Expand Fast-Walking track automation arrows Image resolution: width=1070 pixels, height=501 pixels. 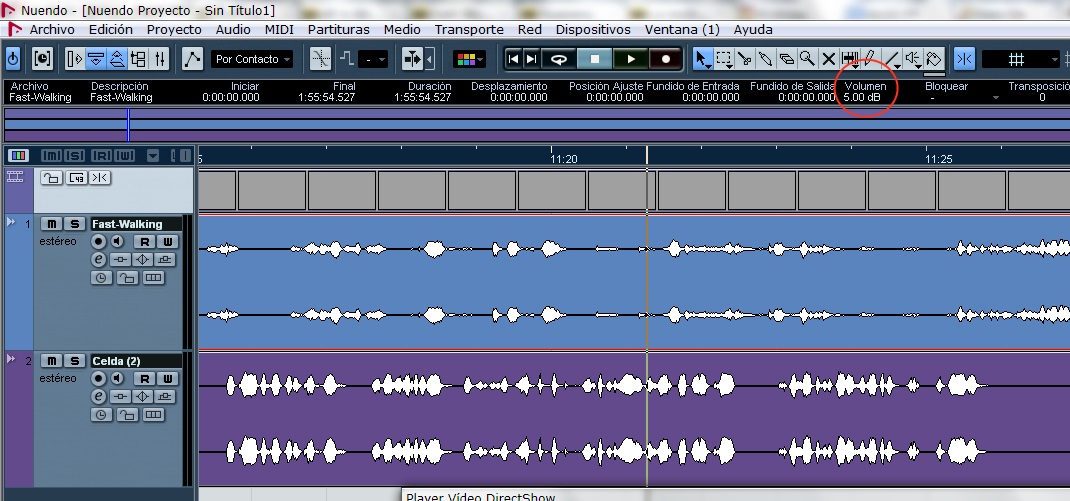tap(11, 222)
